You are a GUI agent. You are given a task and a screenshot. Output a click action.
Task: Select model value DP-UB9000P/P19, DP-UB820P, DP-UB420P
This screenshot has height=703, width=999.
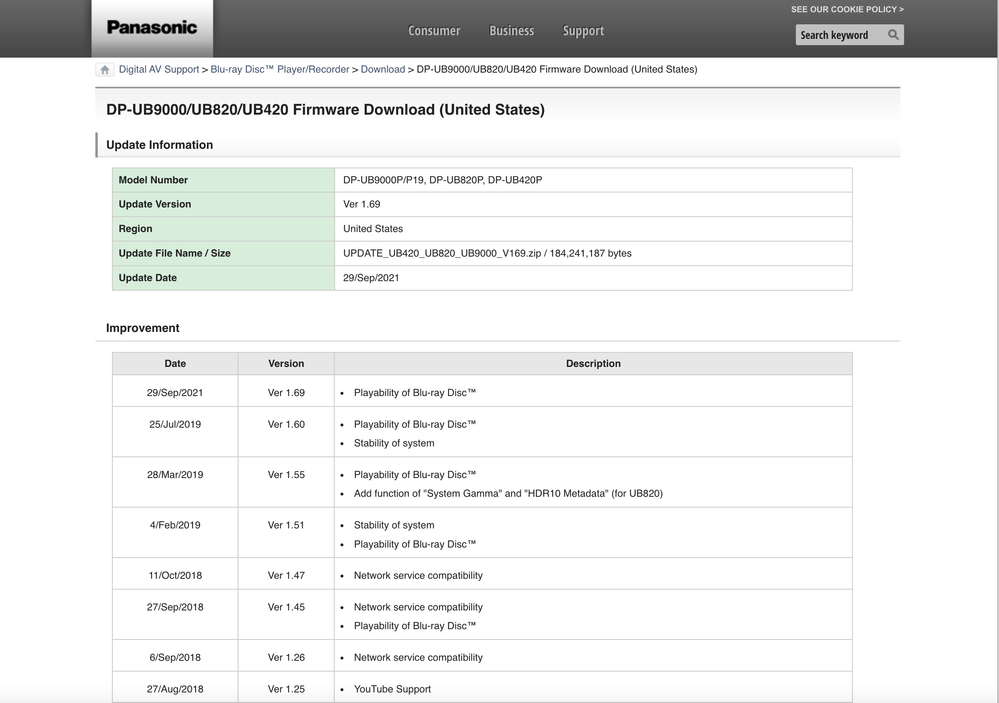click(x=442, y=180)
